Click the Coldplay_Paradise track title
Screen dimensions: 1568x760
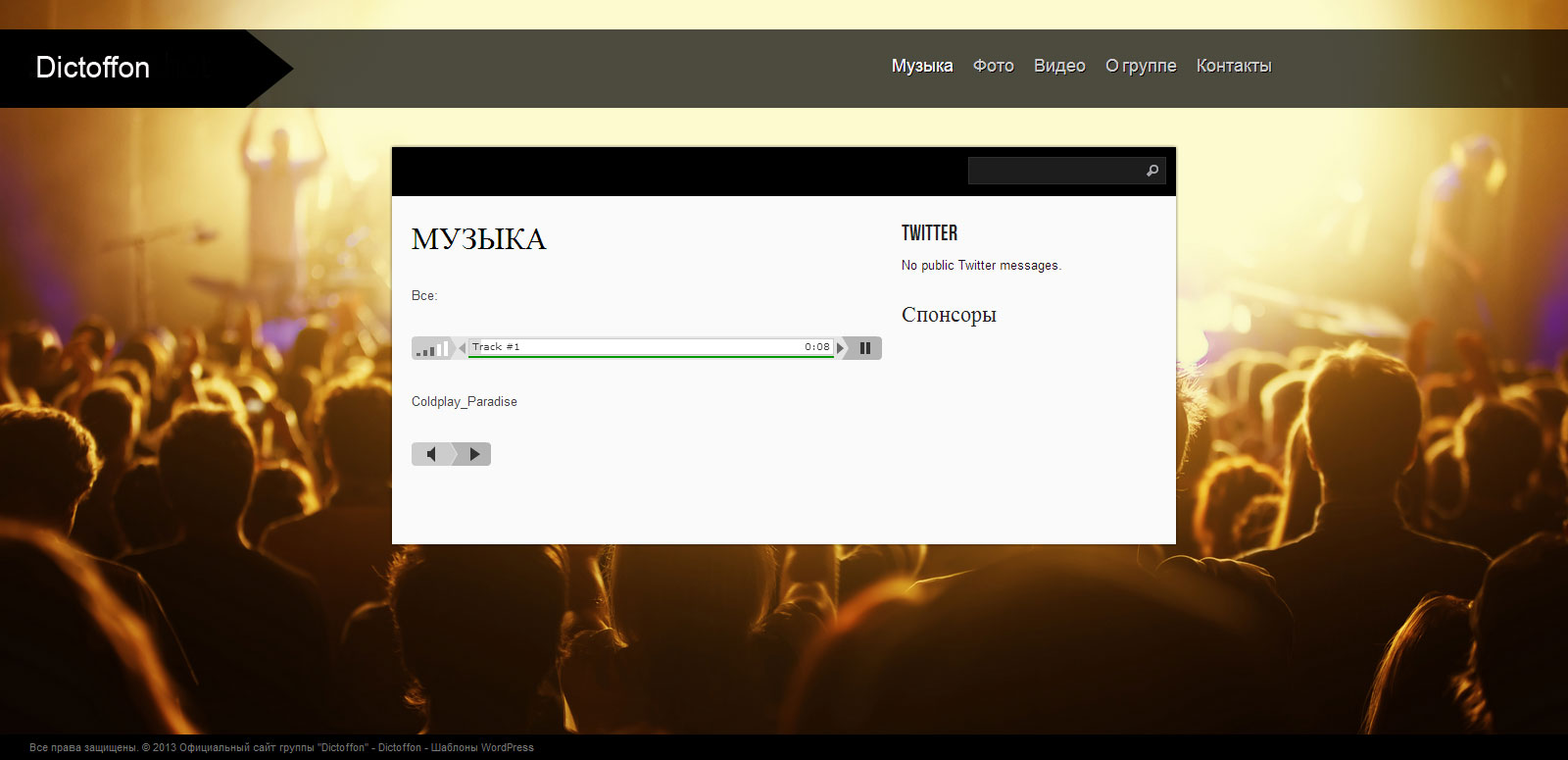click(464, 402)
